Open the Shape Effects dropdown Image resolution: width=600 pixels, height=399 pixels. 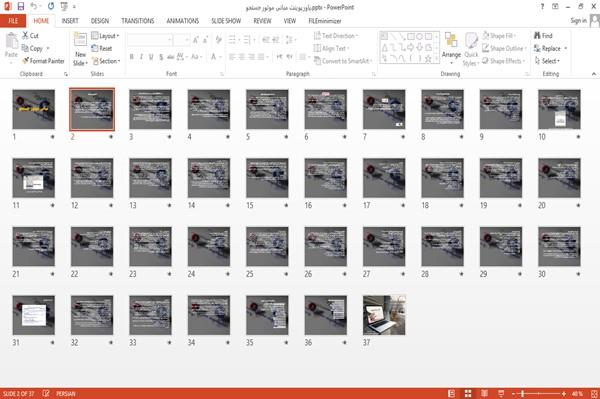[504, 61]
